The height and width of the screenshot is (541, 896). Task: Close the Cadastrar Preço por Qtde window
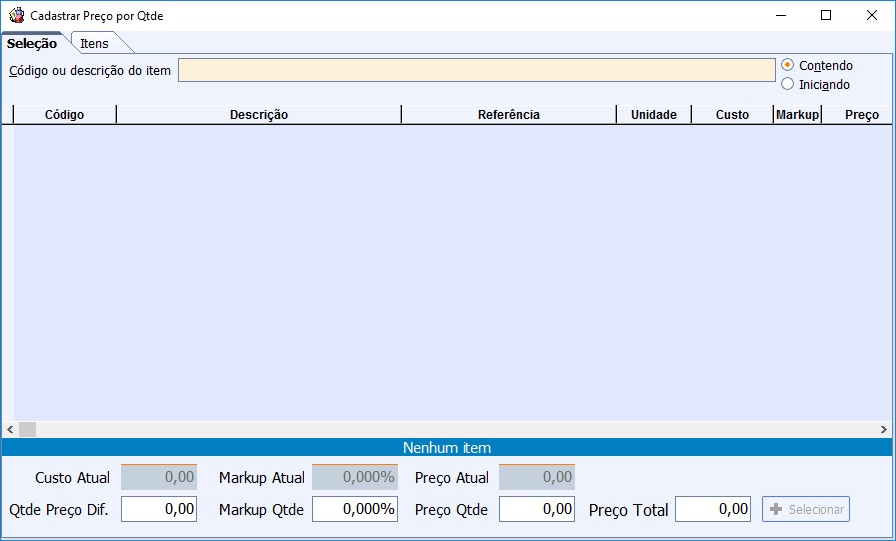pyautogui.click(x=871, y=15)
